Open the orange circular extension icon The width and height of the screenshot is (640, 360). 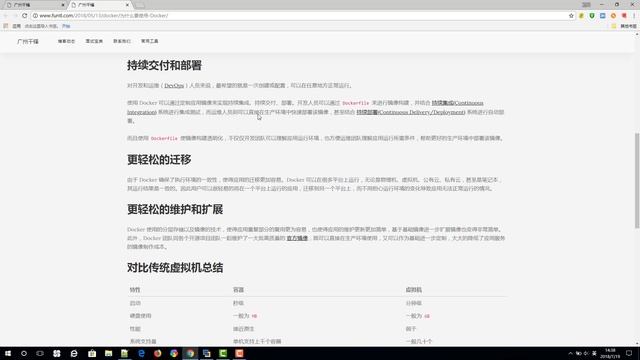(x=613, y=16)
